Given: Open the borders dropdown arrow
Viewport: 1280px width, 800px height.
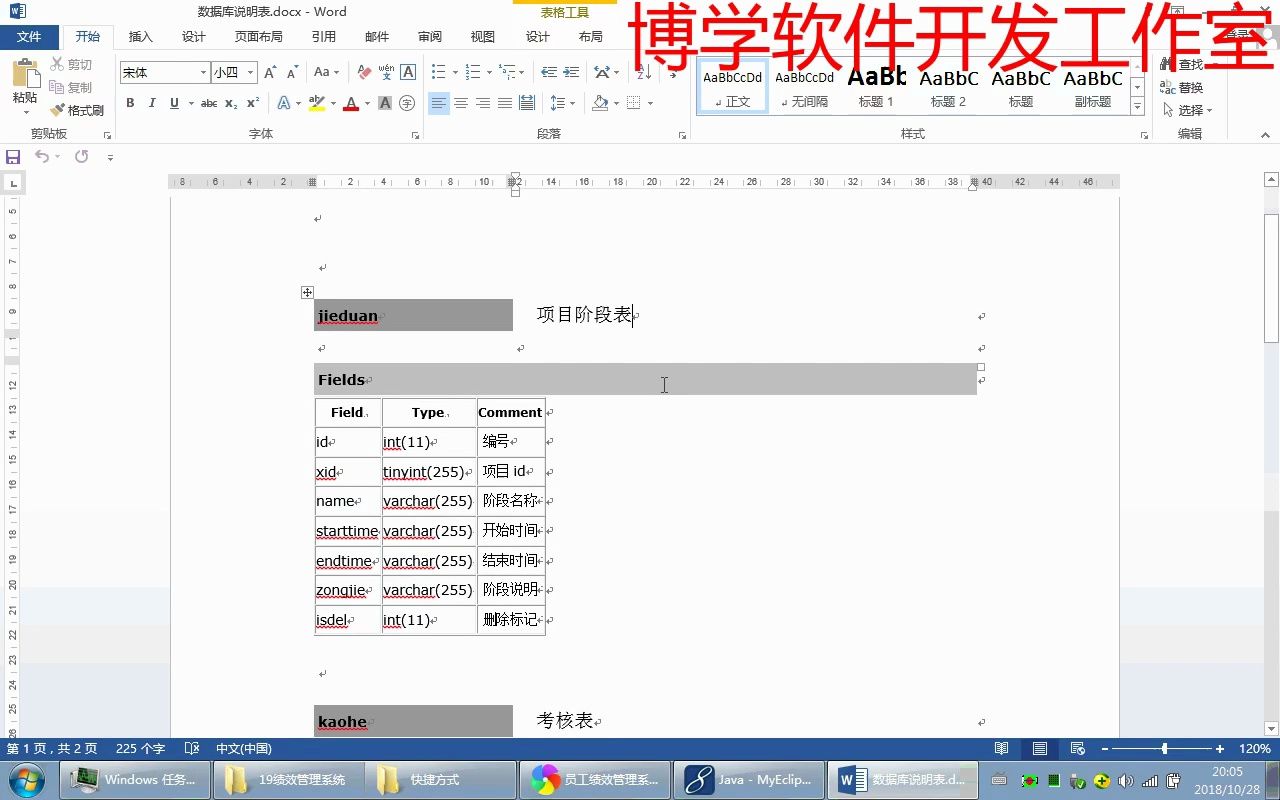Looking at the screenshot, I should (x=650, y=103).
